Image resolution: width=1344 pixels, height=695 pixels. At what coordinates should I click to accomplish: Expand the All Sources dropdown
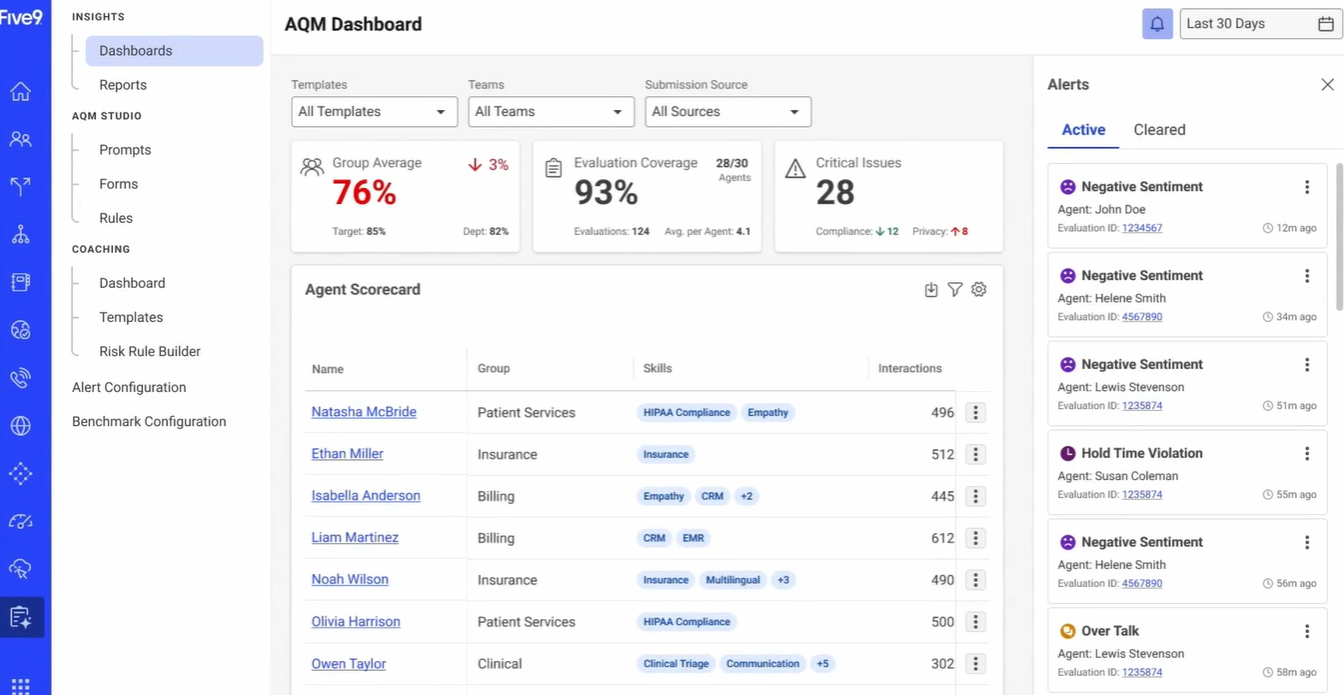(x=728, y=112)
